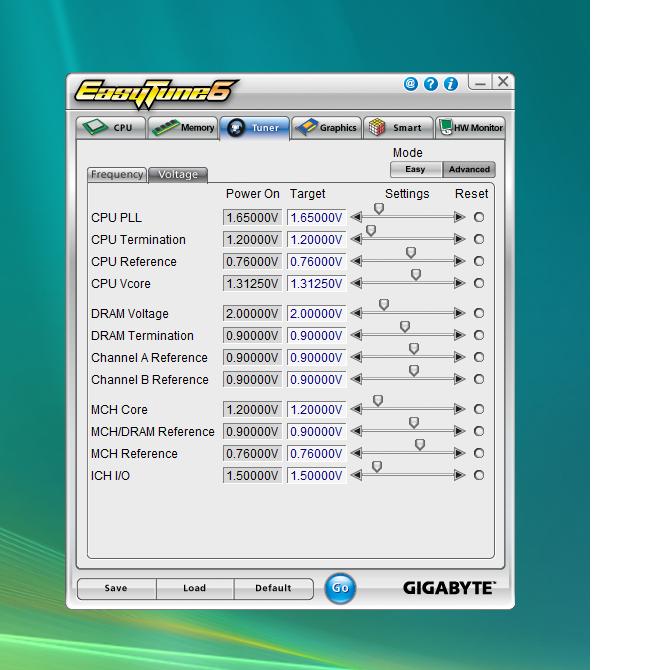This screenshot has width=649, height=670.
Task: Open the HW Monitor tab
Action: (470, 128)
